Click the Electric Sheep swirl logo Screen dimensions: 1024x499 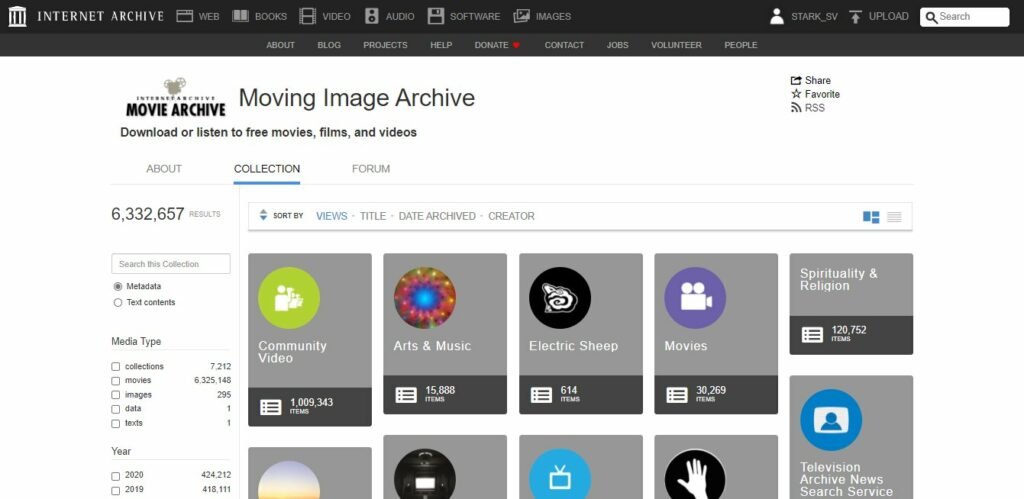pos(560,298)
